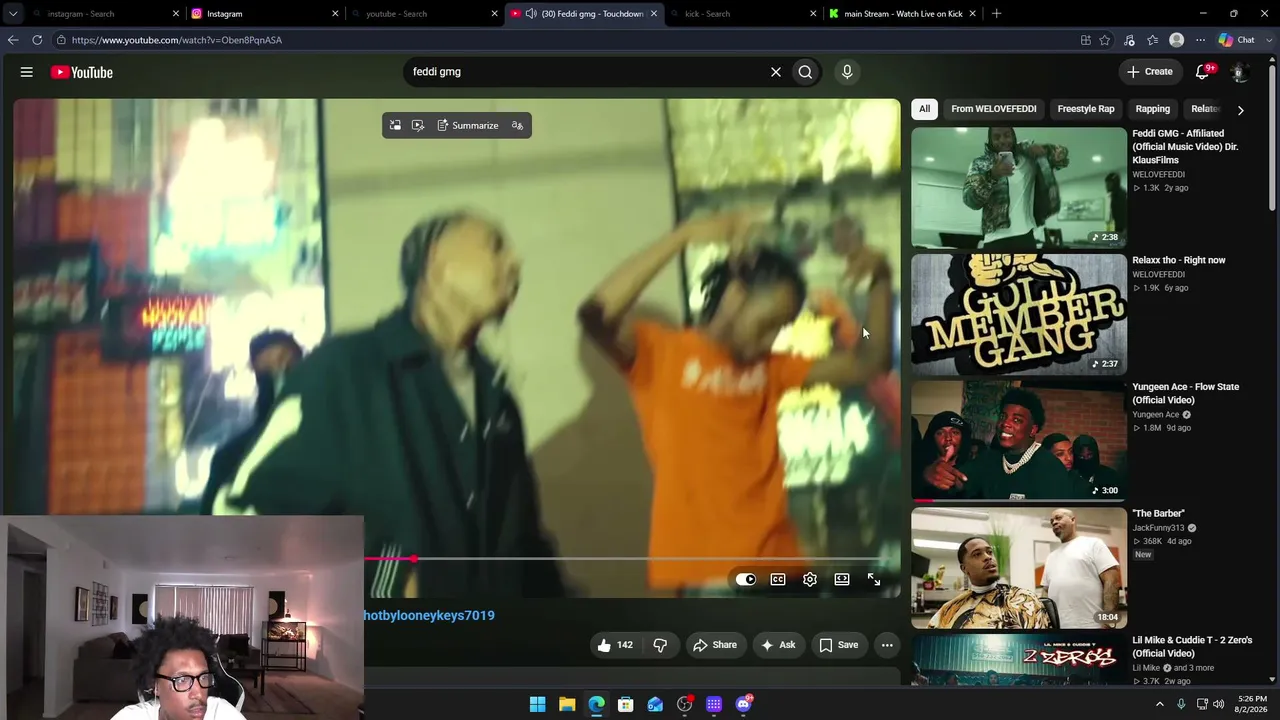
Task: Enter full screen video mode
Action: click(874, 579)
